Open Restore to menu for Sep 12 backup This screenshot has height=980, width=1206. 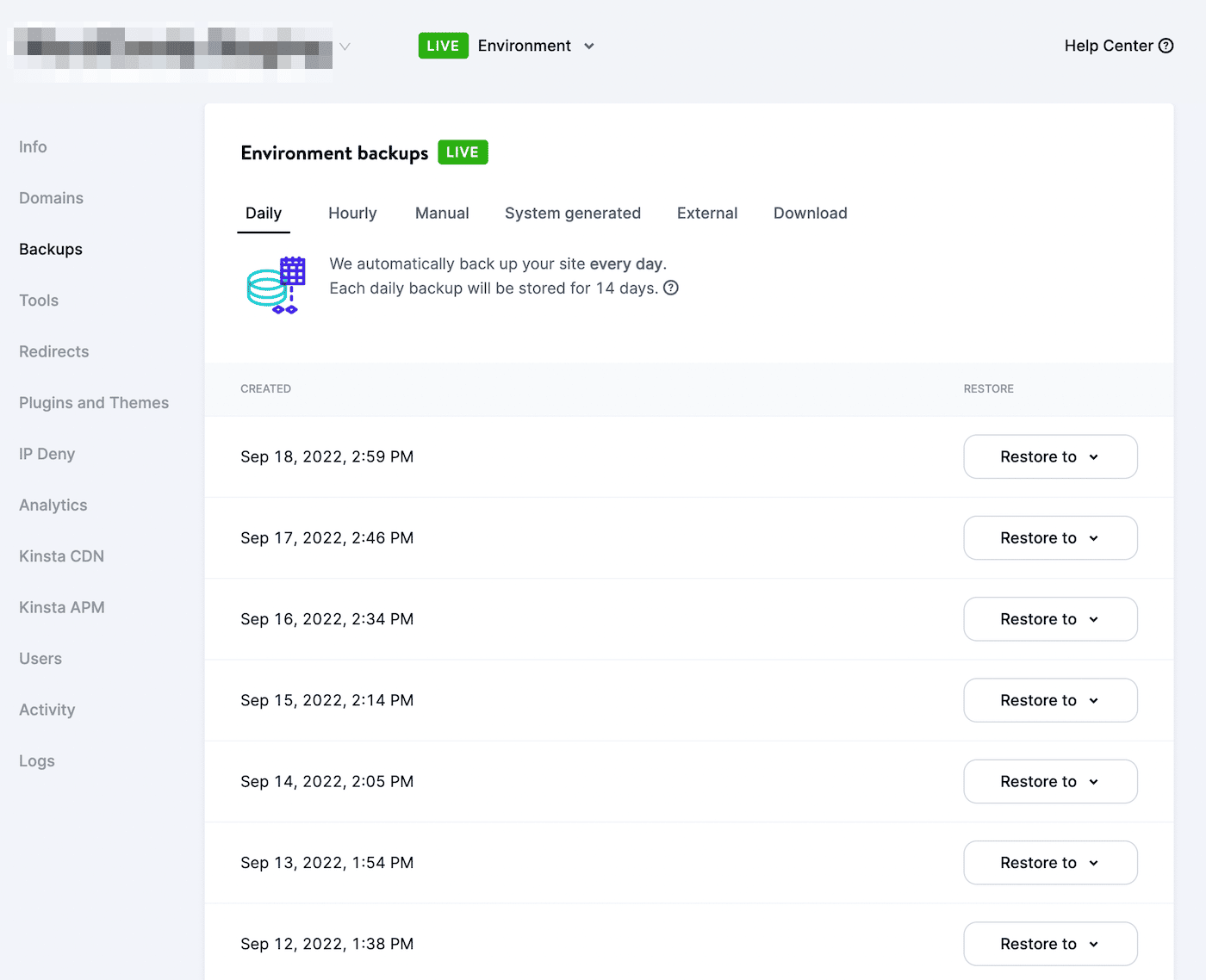tap(1050, 943)
